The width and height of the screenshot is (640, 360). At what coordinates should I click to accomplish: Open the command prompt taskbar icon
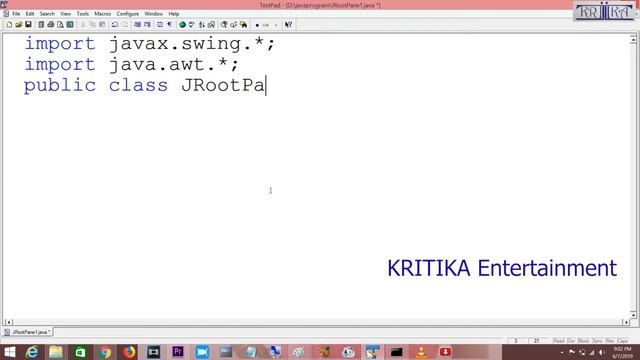[396, 352]
